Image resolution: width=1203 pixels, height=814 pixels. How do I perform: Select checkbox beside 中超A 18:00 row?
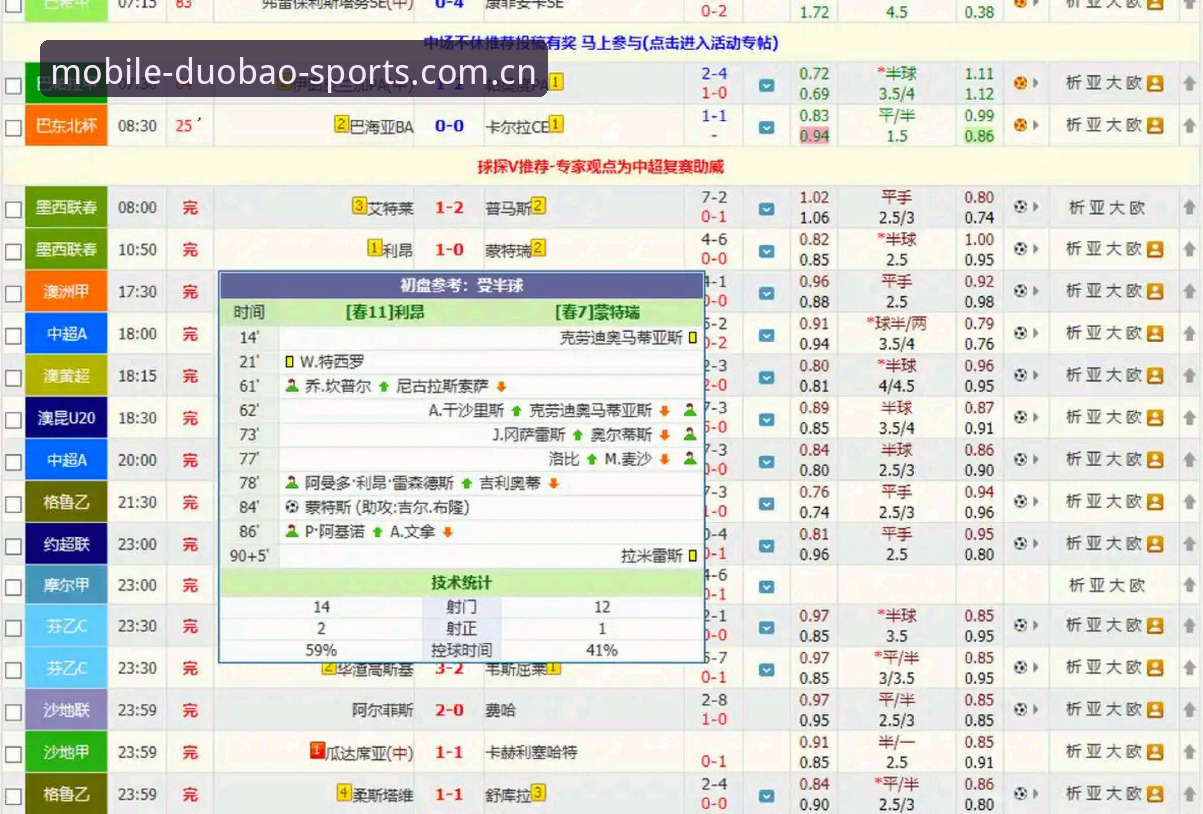(x=13, y=336)
